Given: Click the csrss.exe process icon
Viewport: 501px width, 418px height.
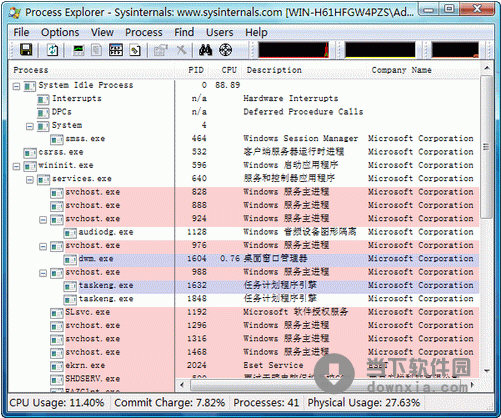Looking at the screenshot, I should 30,153.
